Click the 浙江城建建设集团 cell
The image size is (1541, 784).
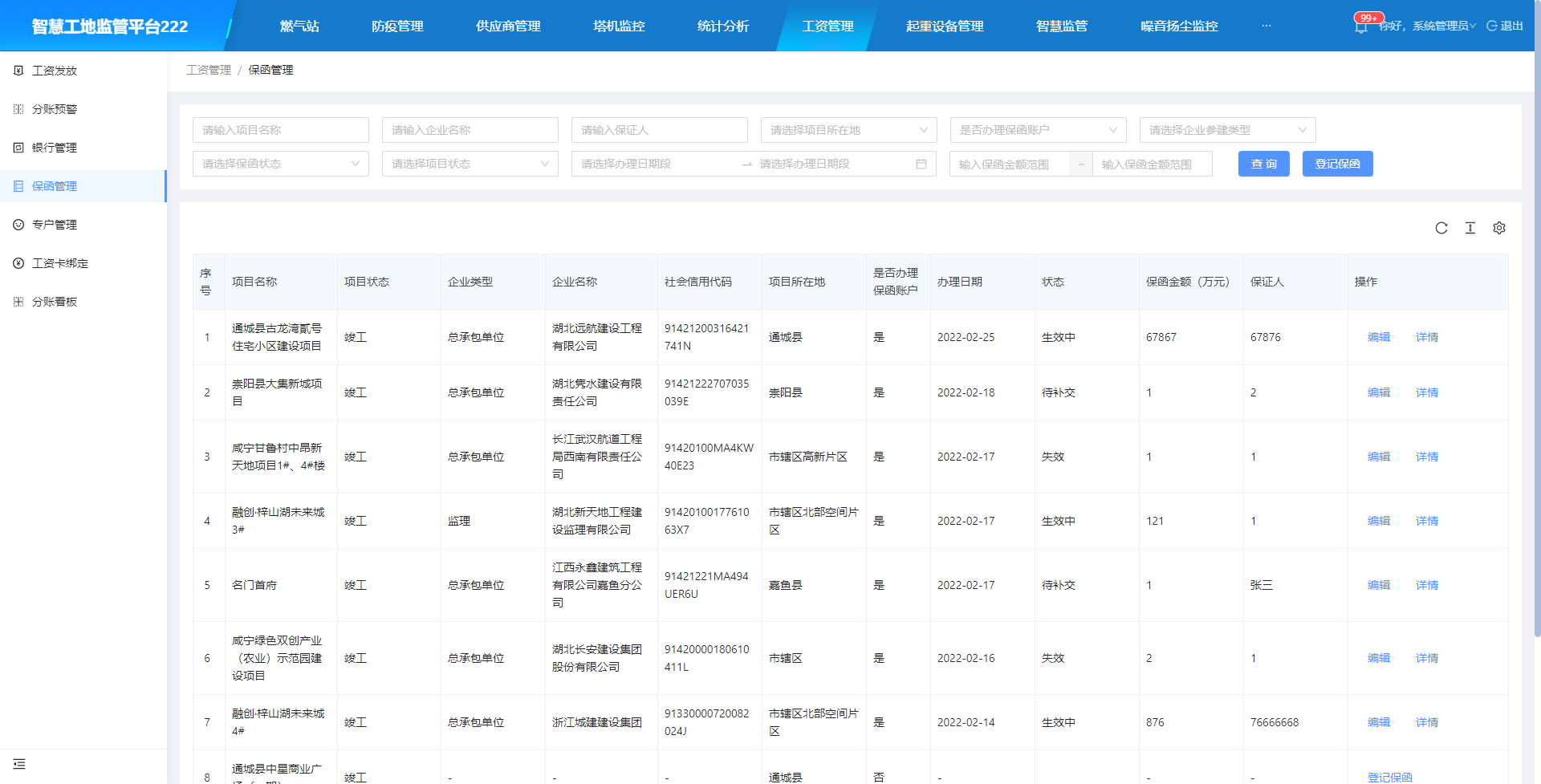tap(601, 722)
